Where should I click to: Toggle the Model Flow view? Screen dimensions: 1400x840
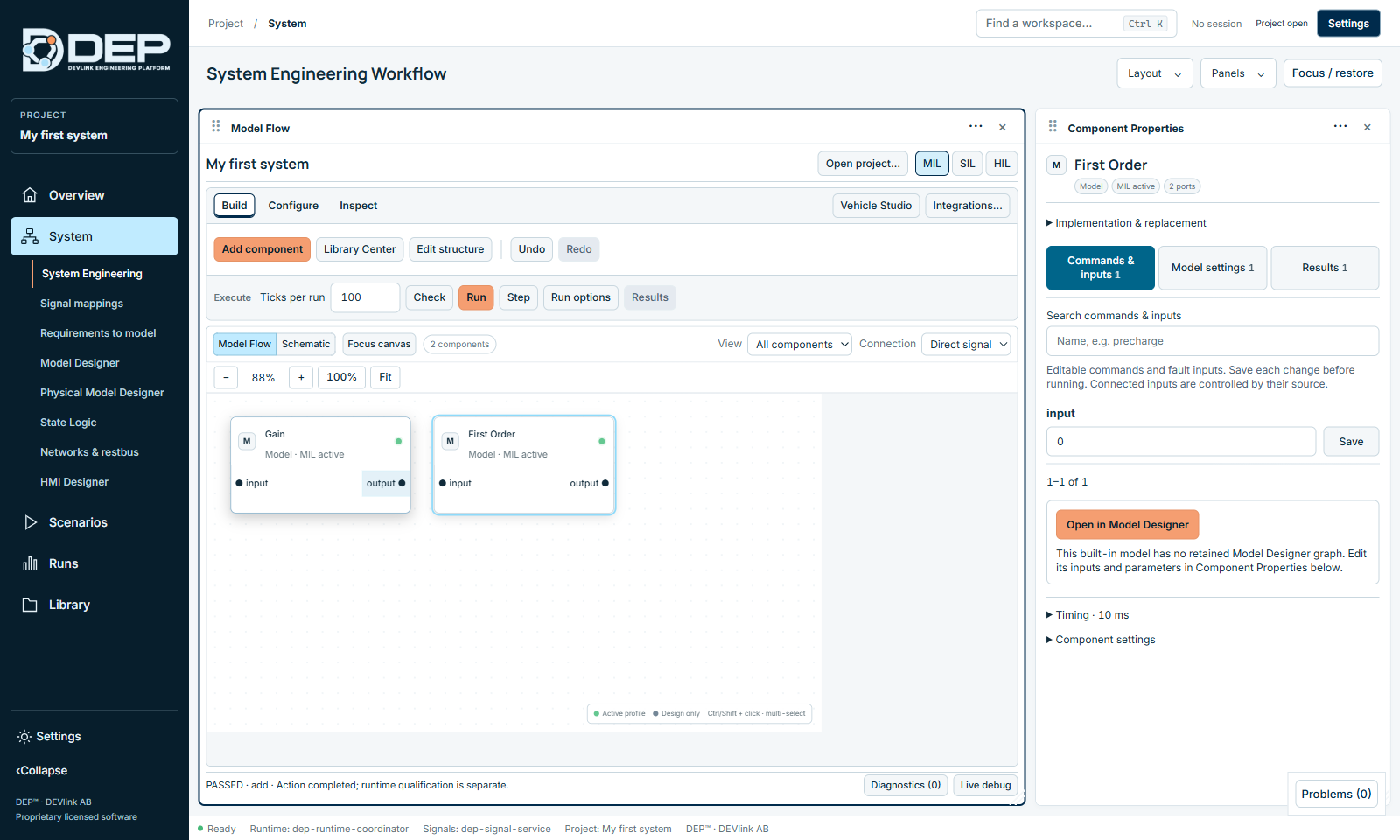[x=245, y=344]
